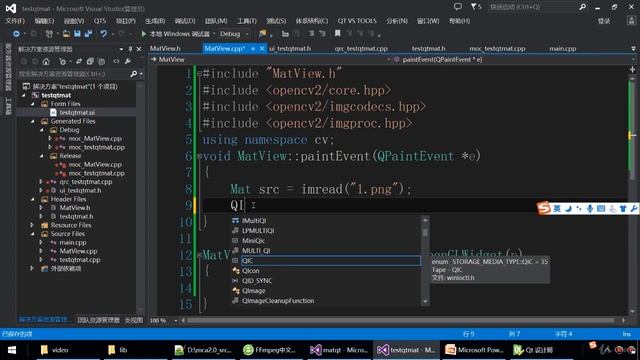Select MatView.cpp in Source Files
This screenshot has width=640, height=360.
(78, 251)
